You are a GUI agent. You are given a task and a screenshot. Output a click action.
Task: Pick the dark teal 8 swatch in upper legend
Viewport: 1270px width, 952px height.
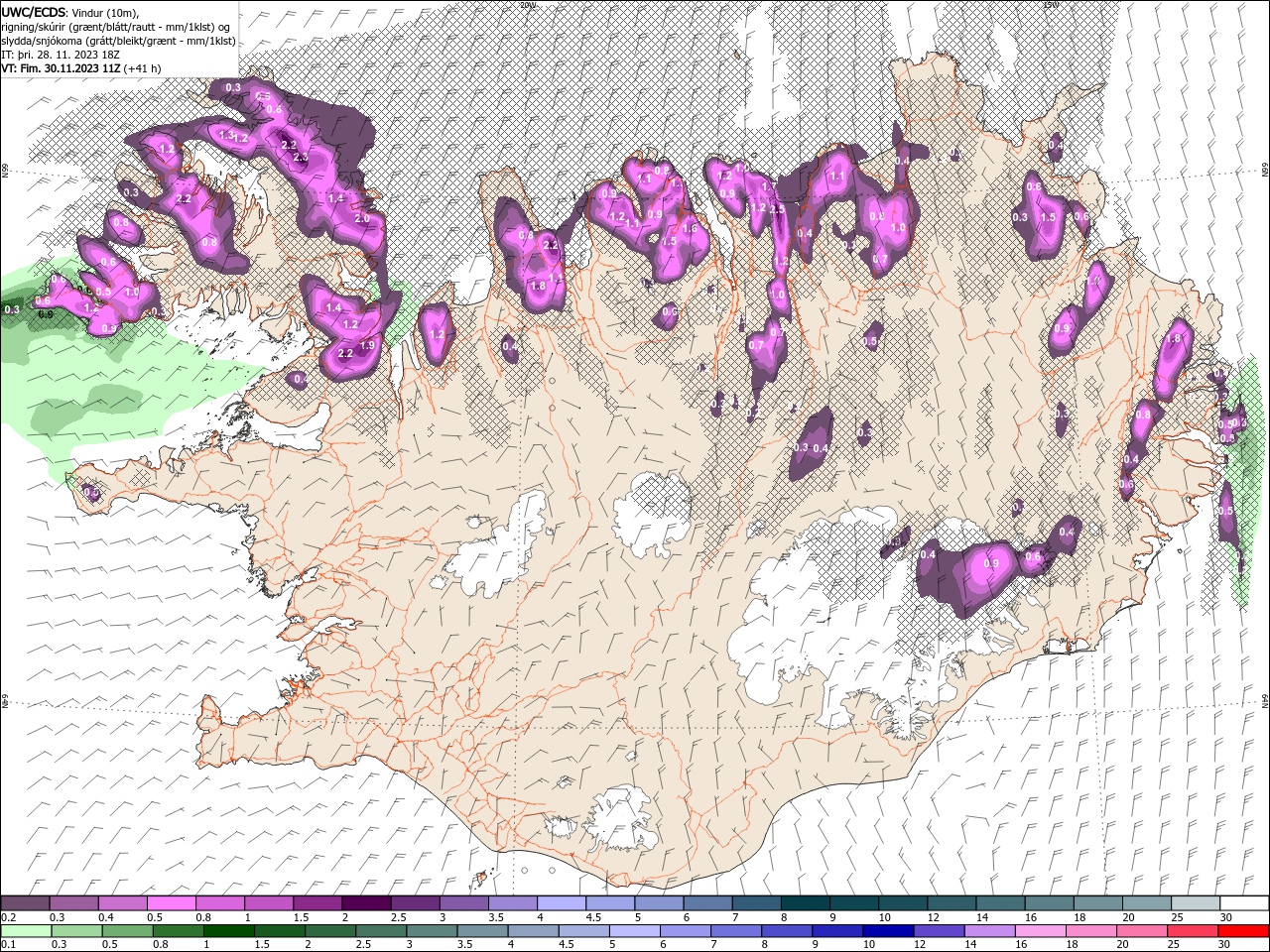(x=804, y=903)
